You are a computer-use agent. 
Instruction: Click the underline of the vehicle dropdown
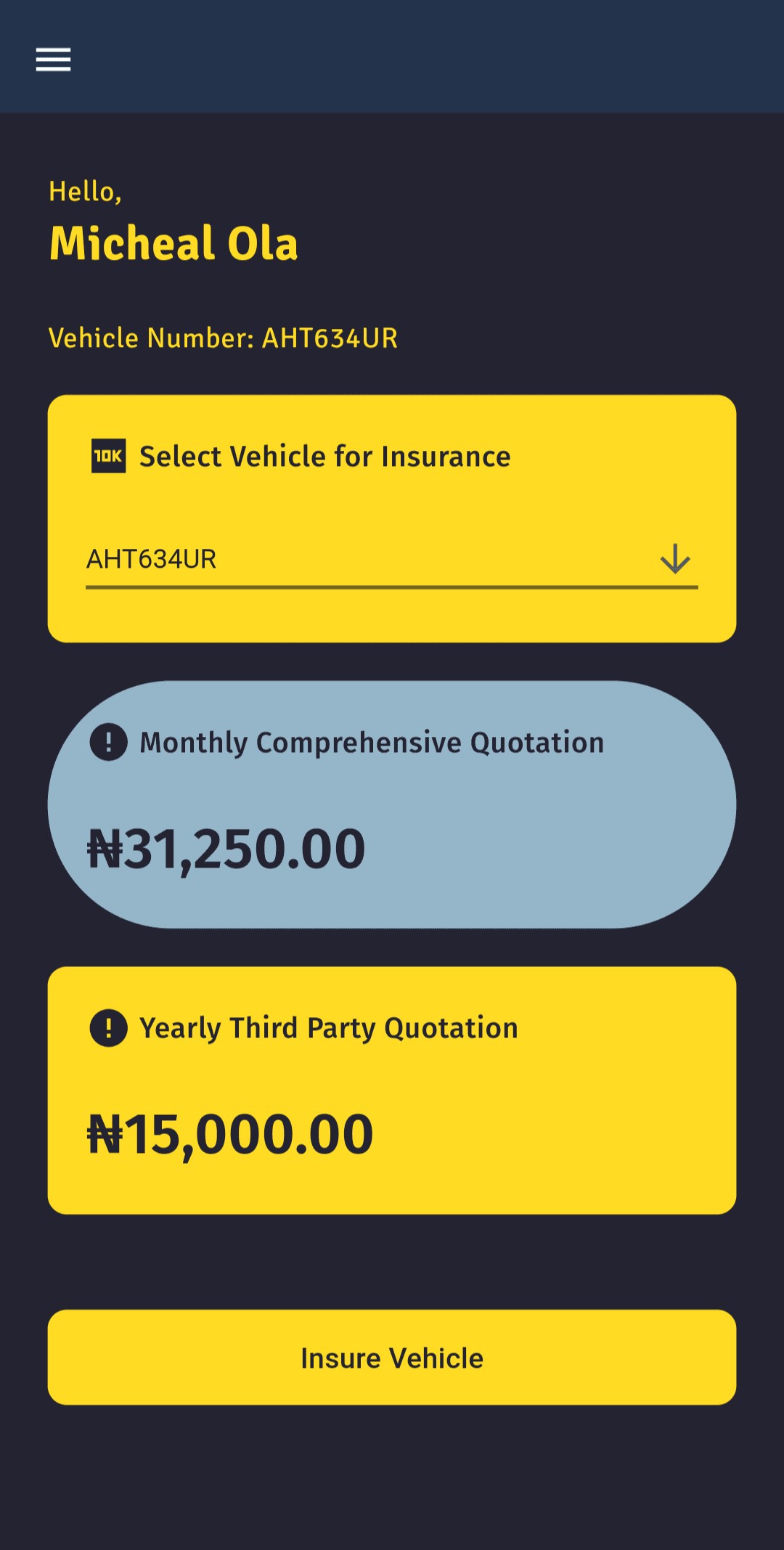pos(392,587)
